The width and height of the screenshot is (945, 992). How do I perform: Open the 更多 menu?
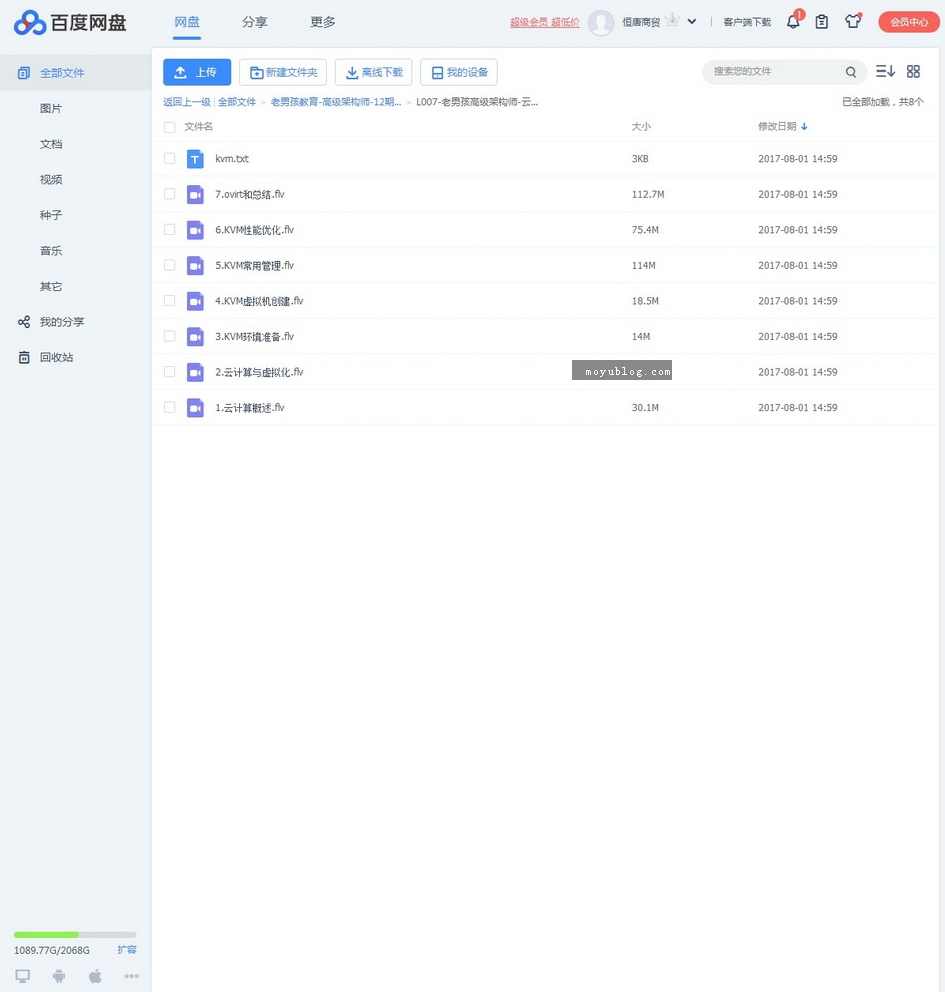tap(322, 21)
